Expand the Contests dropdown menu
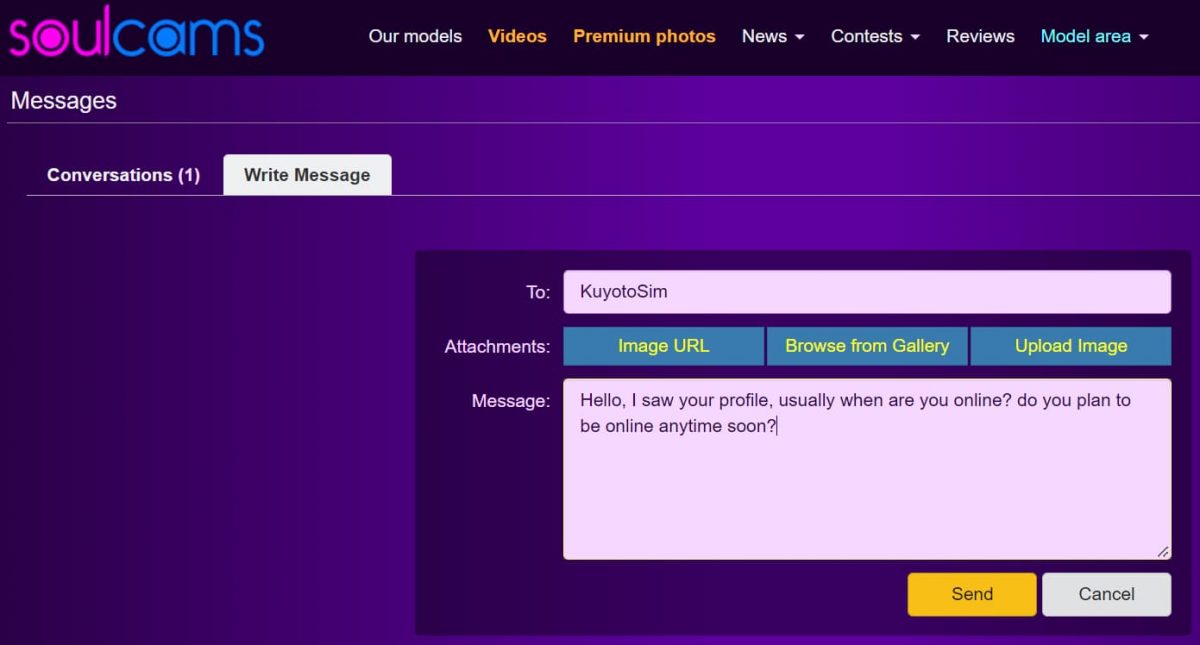 (875, 36)
